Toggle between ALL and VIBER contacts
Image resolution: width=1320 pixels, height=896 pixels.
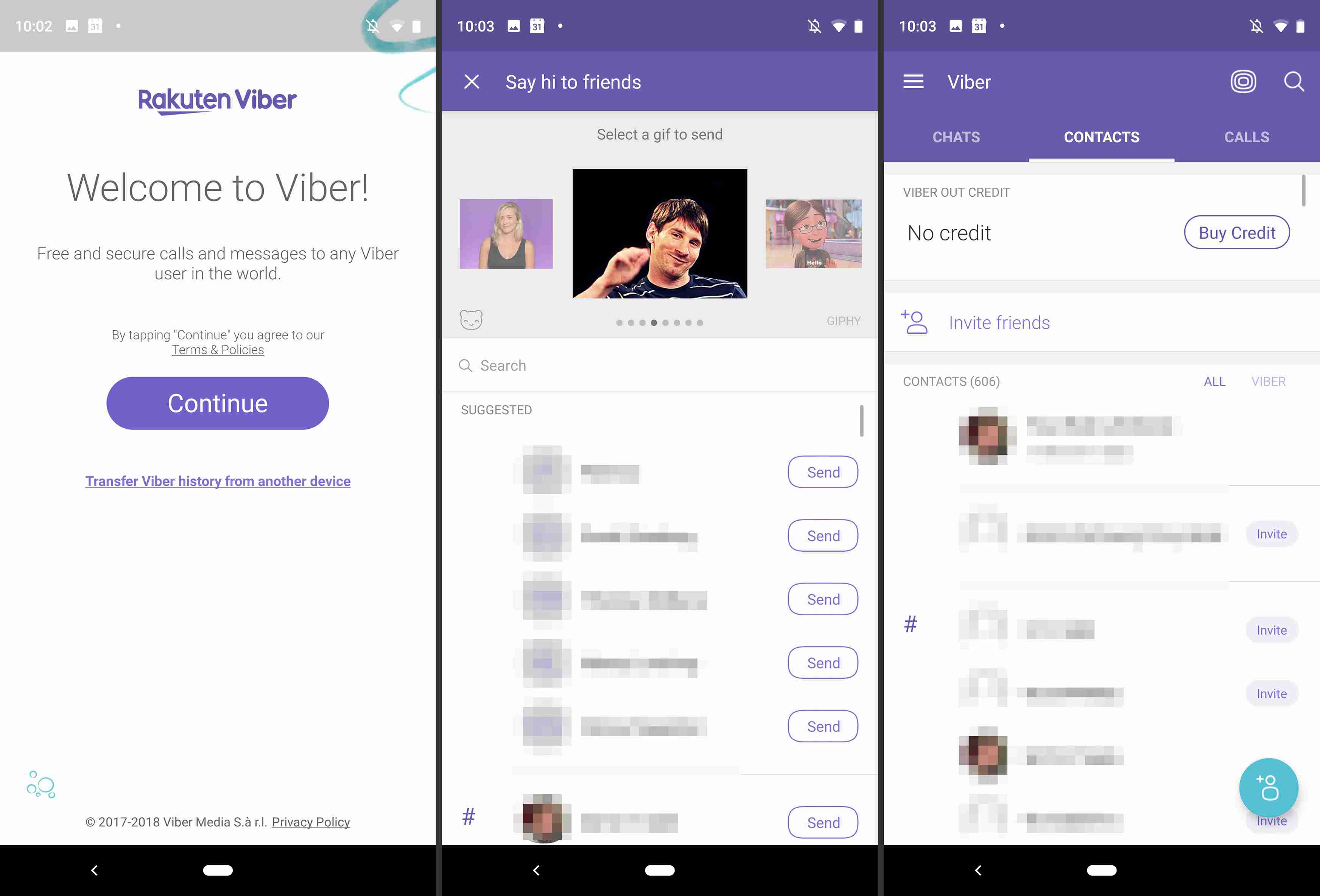click(1268, 381)
